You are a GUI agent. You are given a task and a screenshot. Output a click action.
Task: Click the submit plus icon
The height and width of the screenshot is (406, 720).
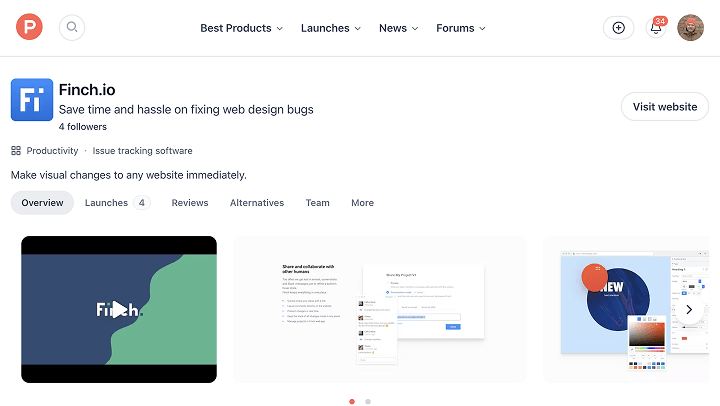[x=619, y=28]
